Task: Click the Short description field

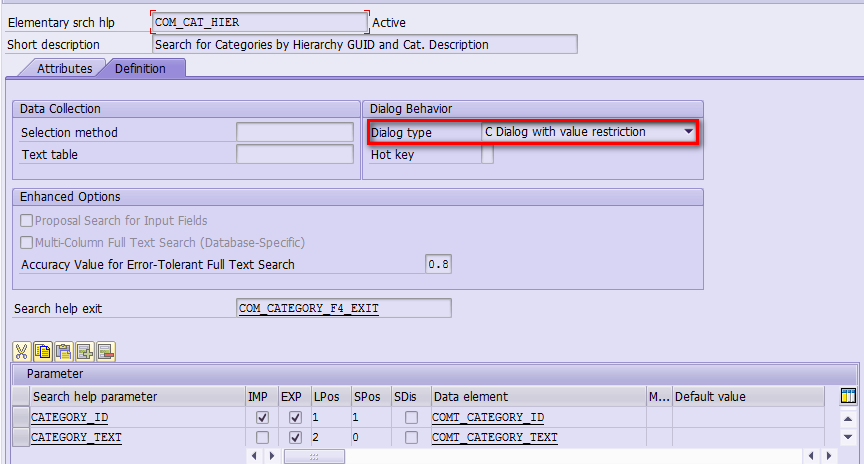Action: [365, 44]
